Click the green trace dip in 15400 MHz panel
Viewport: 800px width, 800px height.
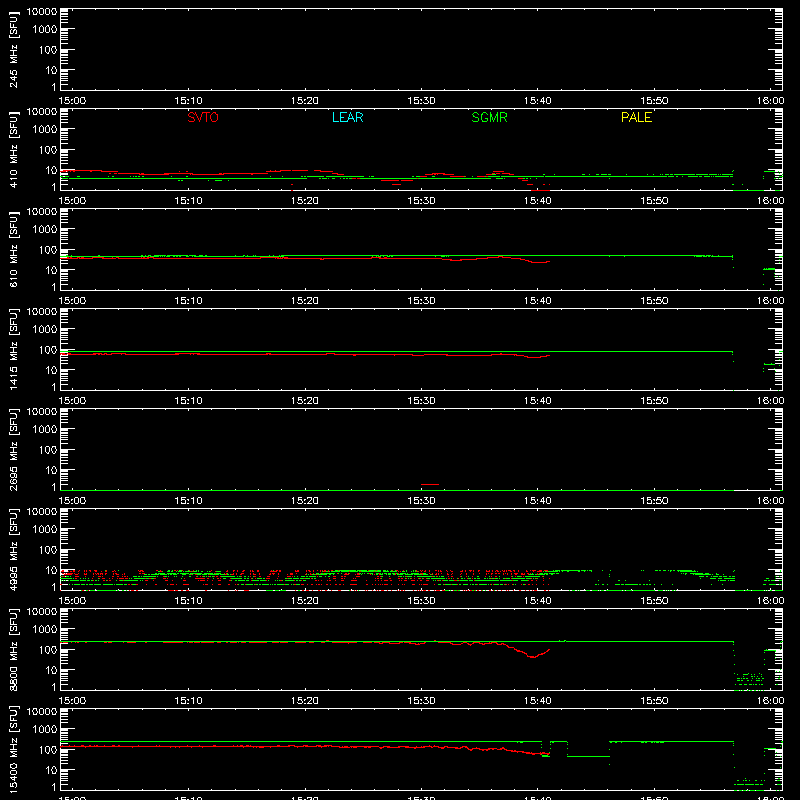588,756
